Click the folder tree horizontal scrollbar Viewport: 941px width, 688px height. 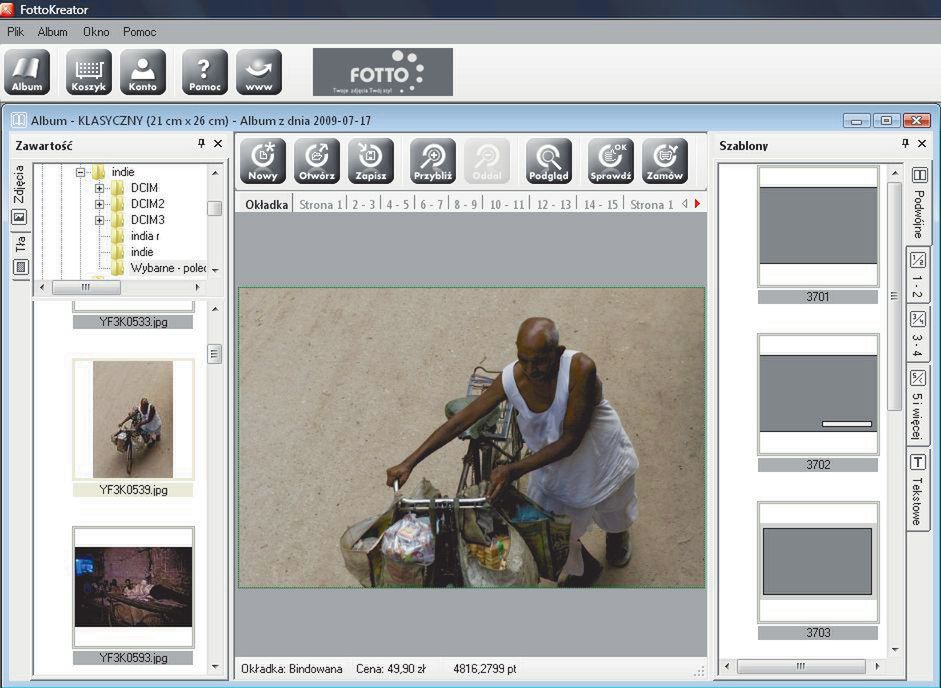pos(85,287)
